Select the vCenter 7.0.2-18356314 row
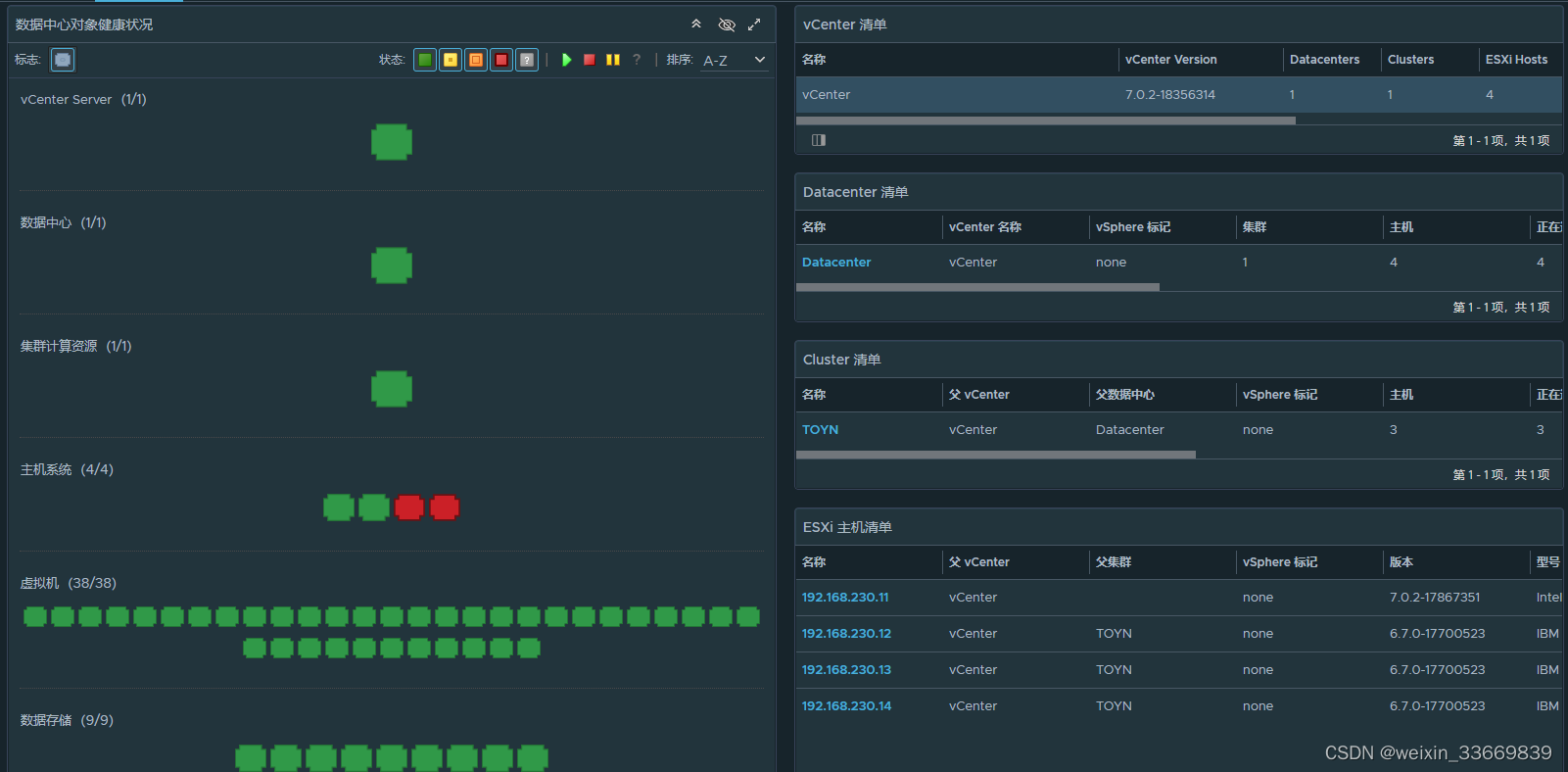The height and width of the screenshot is (772, 1568). pyautogui.click(x=1178, y=95)
